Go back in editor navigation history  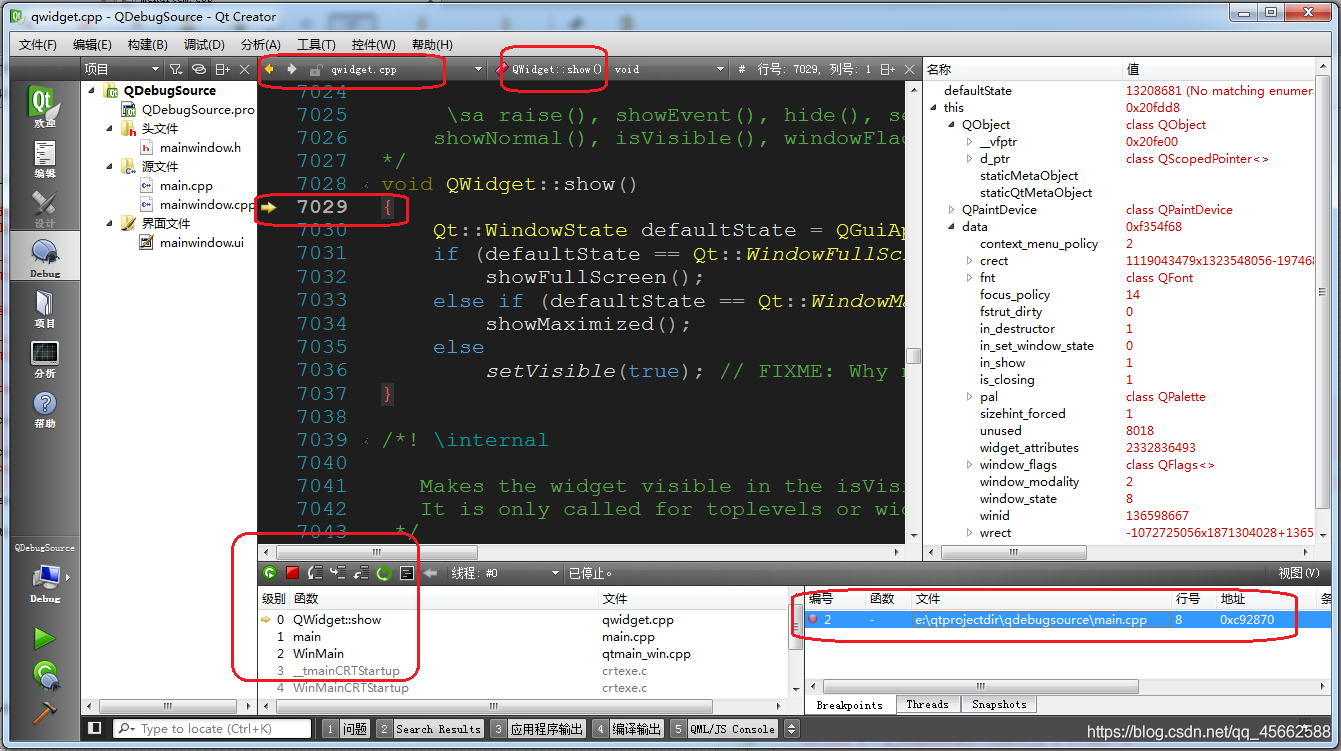[x=269, y=69]
